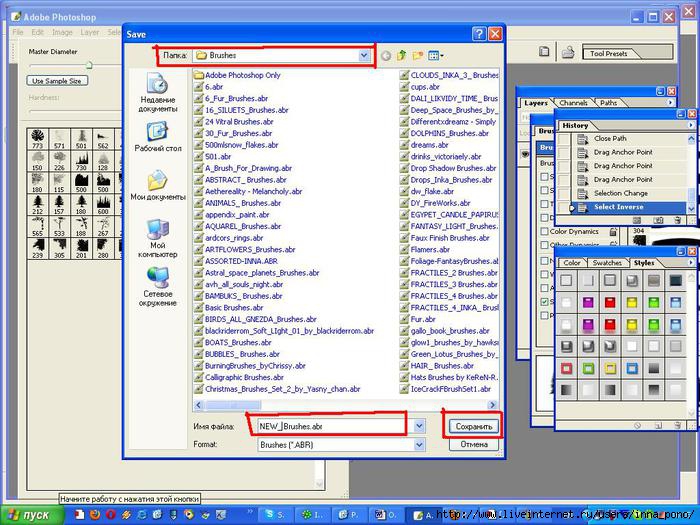Open the Styles panel flyout menu arrow

tap(691, 262)
